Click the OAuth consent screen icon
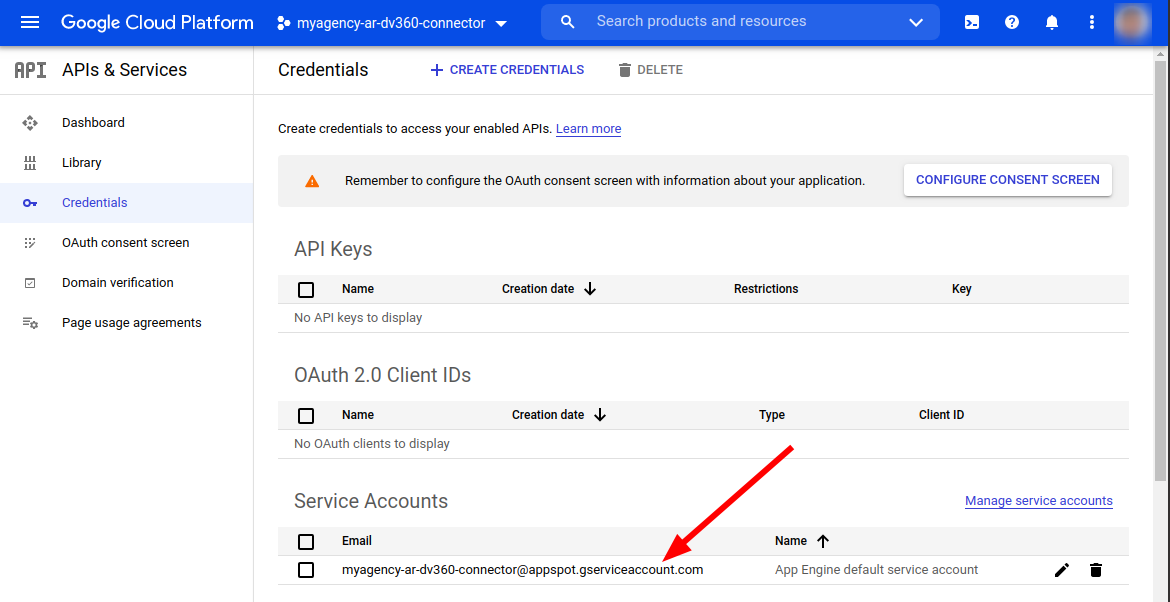The height and width of the screenshot is (602, 1170). pyautogui.click(x=30, y=242)
